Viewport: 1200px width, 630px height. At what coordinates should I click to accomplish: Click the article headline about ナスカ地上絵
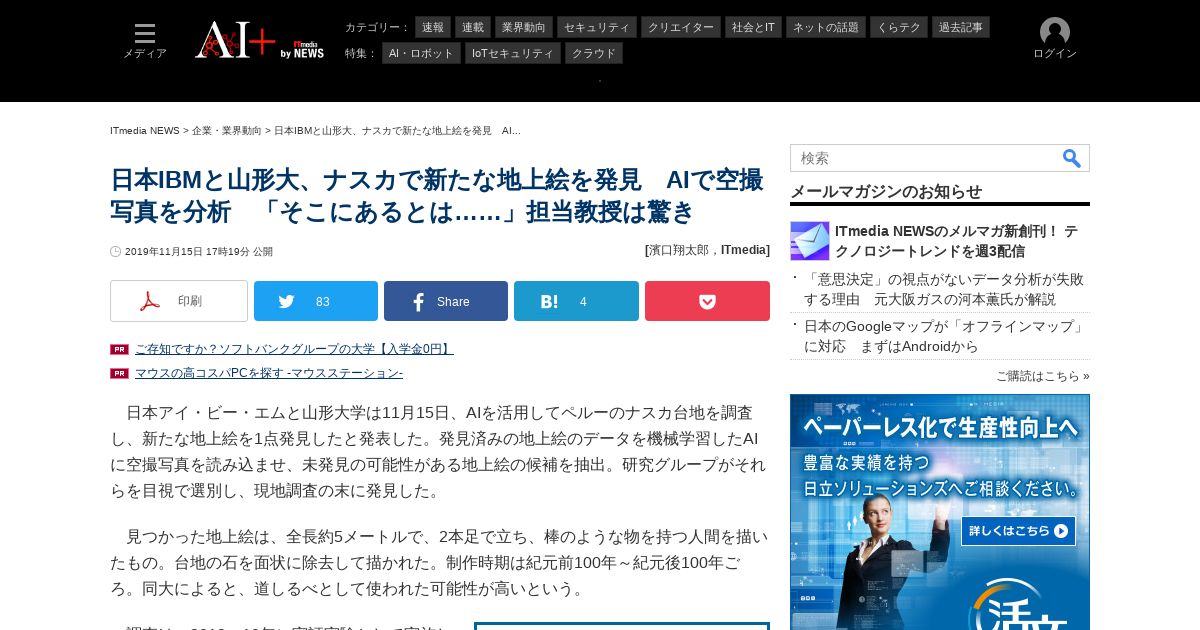437,196
